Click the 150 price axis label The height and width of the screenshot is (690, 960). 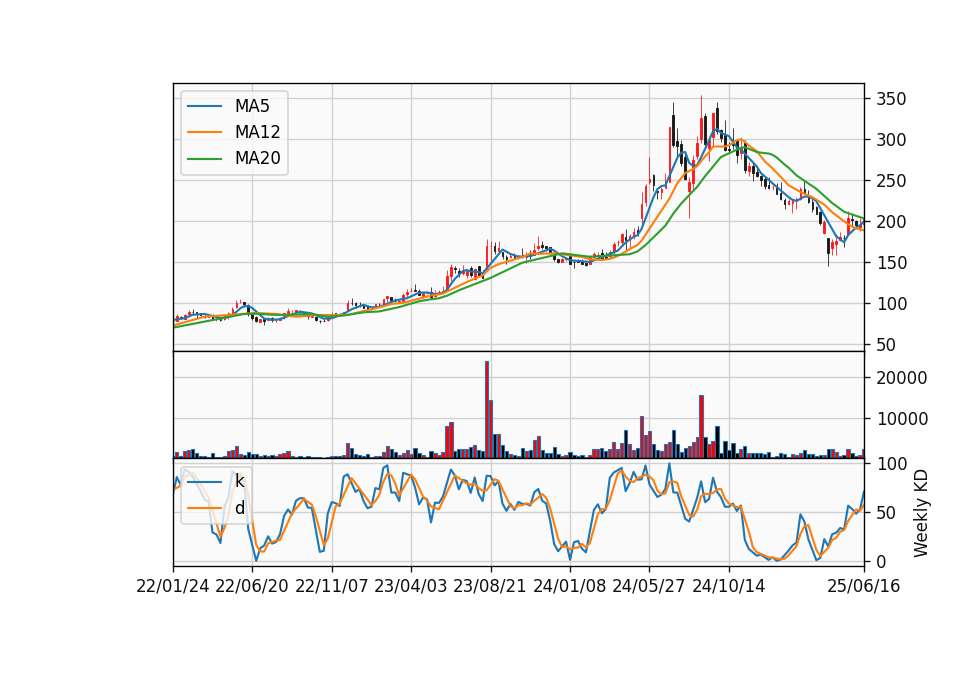click(x=891, y=263)
